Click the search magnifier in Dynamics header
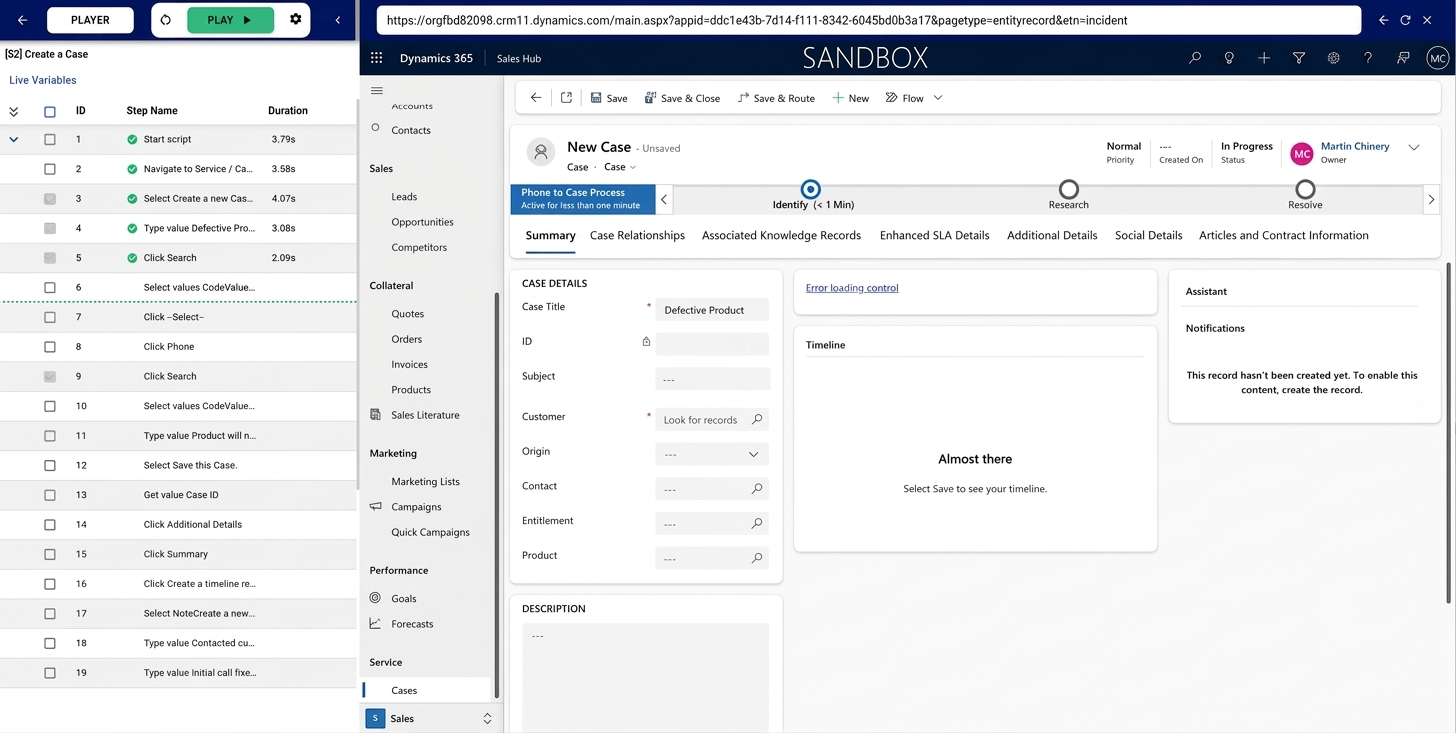 point(1195,58)
